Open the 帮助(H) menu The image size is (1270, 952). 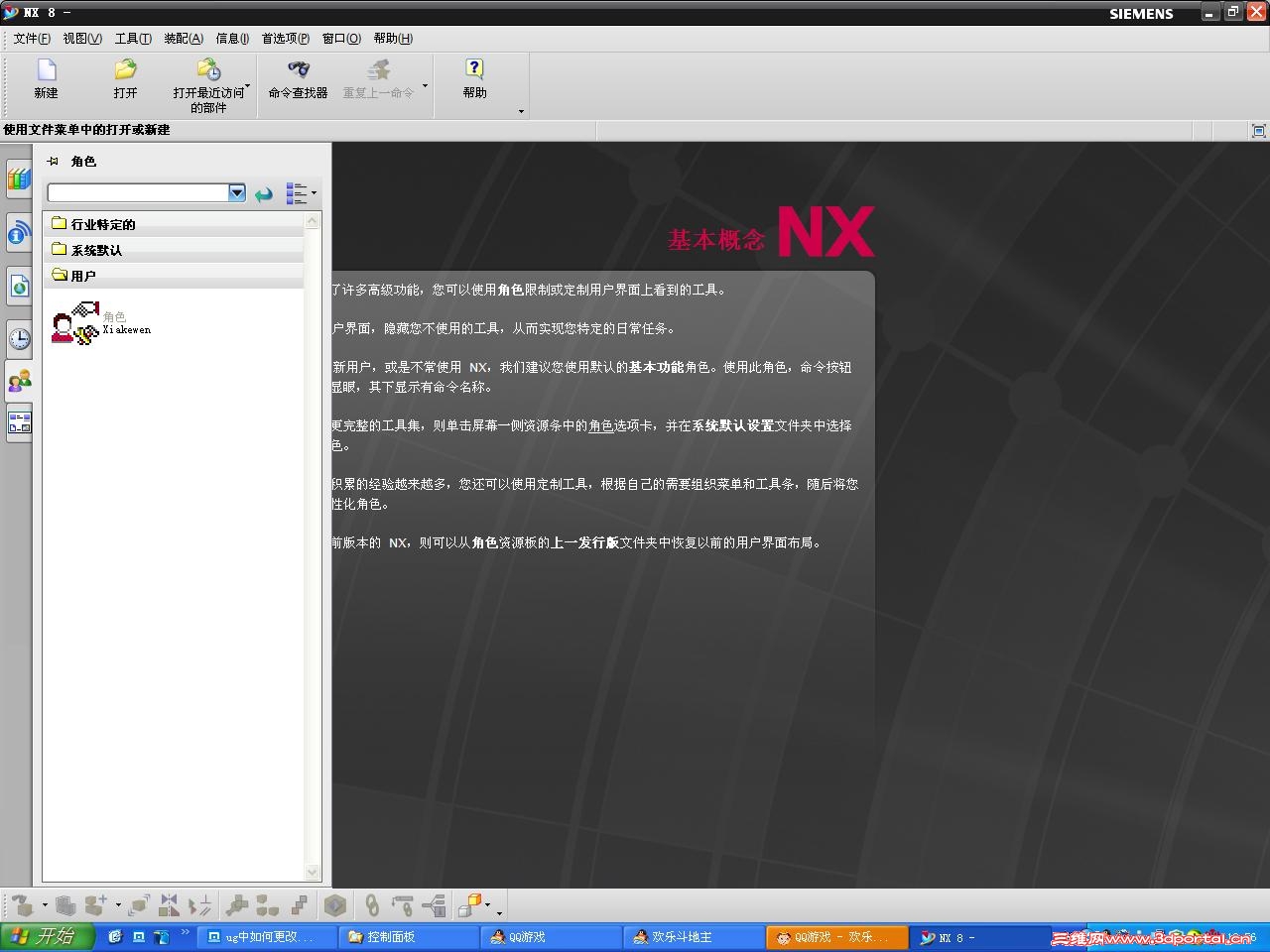click(x=393, y=39)
